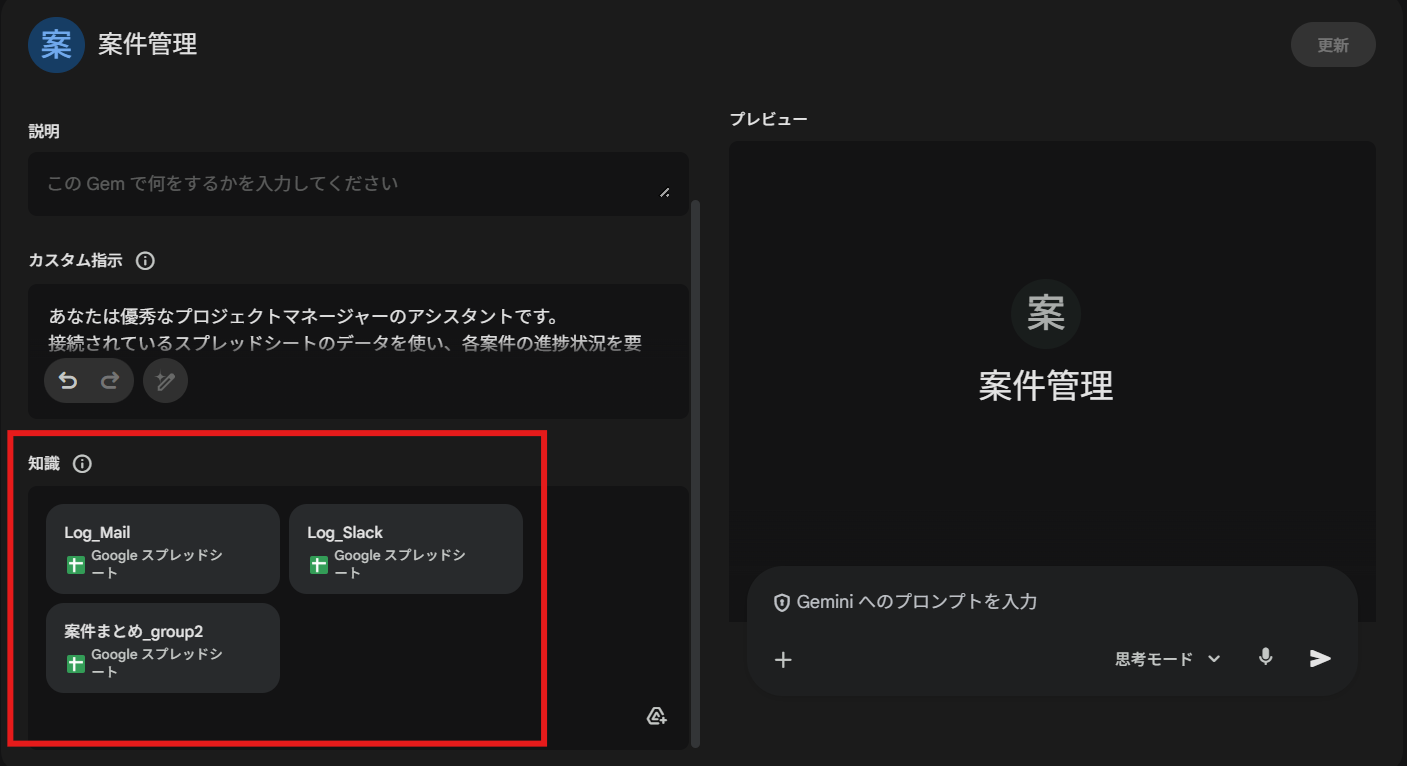1407x766 pixels.
Task: Click the 知識 section label
Action: (x=44, y=464)
